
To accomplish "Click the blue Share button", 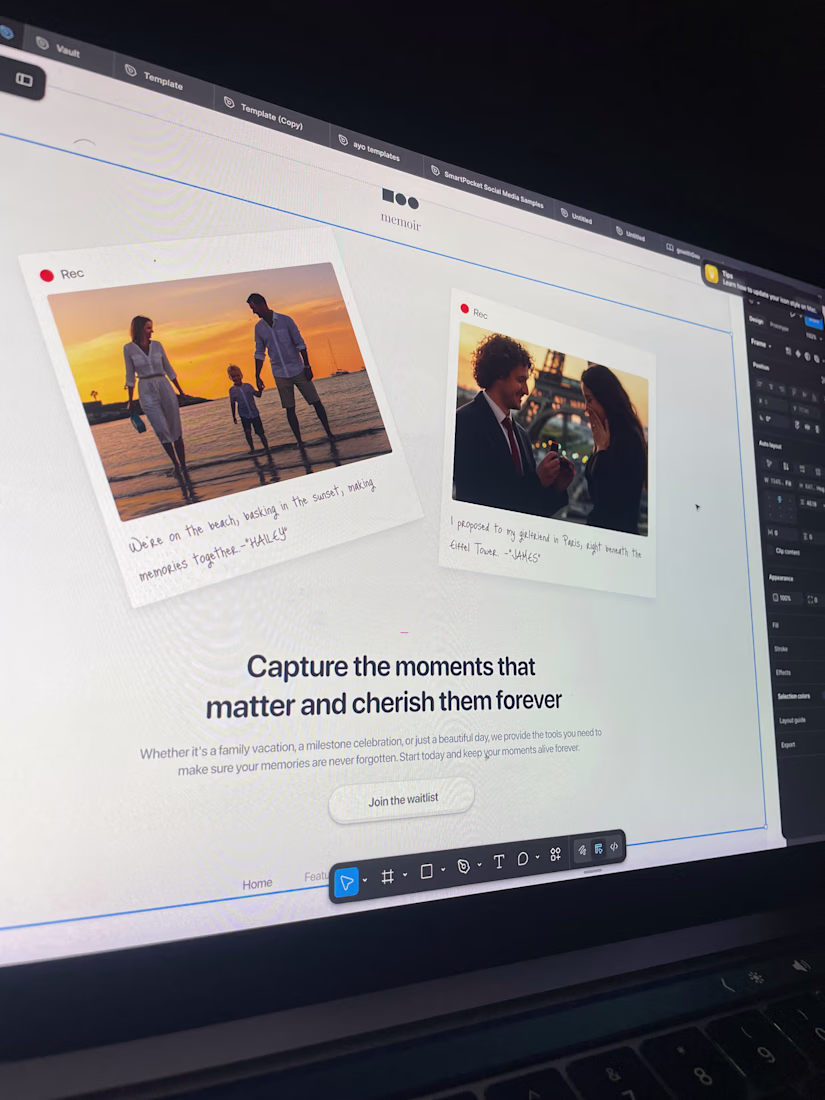I will coord(814,321).
